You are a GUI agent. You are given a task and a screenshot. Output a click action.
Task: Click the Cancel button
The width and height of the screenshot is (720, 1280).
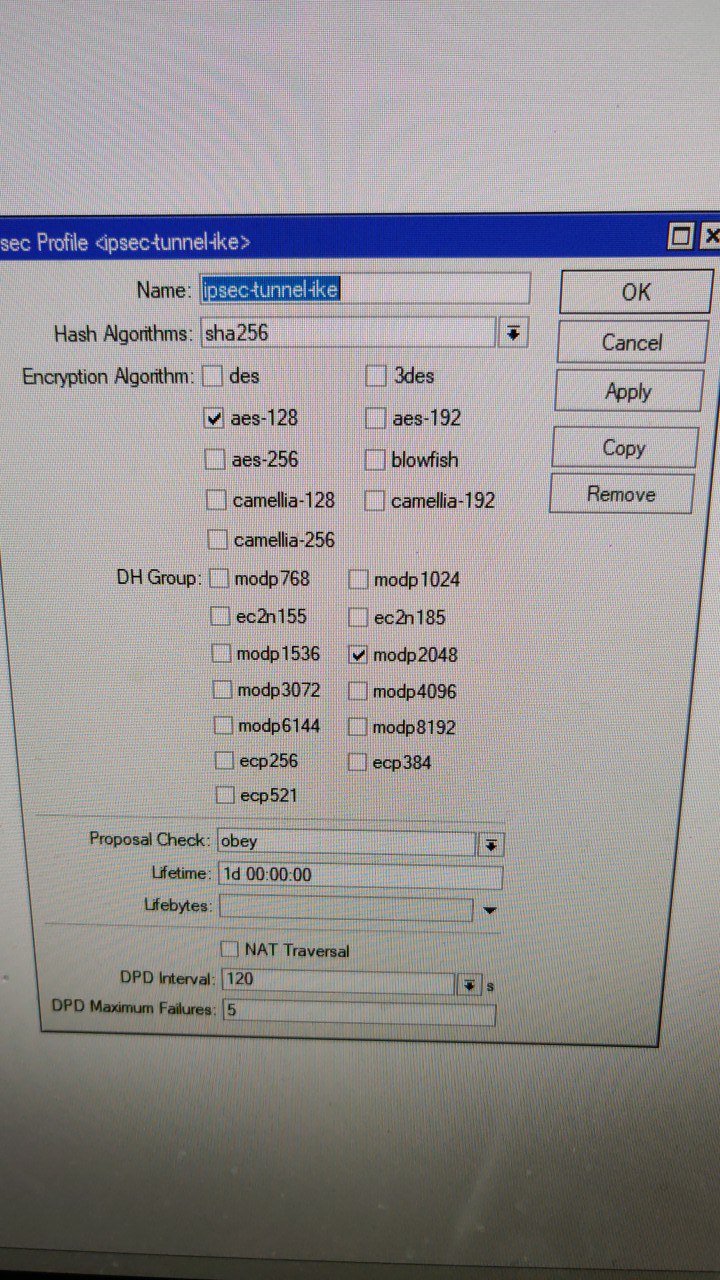[x=632, y=342]
